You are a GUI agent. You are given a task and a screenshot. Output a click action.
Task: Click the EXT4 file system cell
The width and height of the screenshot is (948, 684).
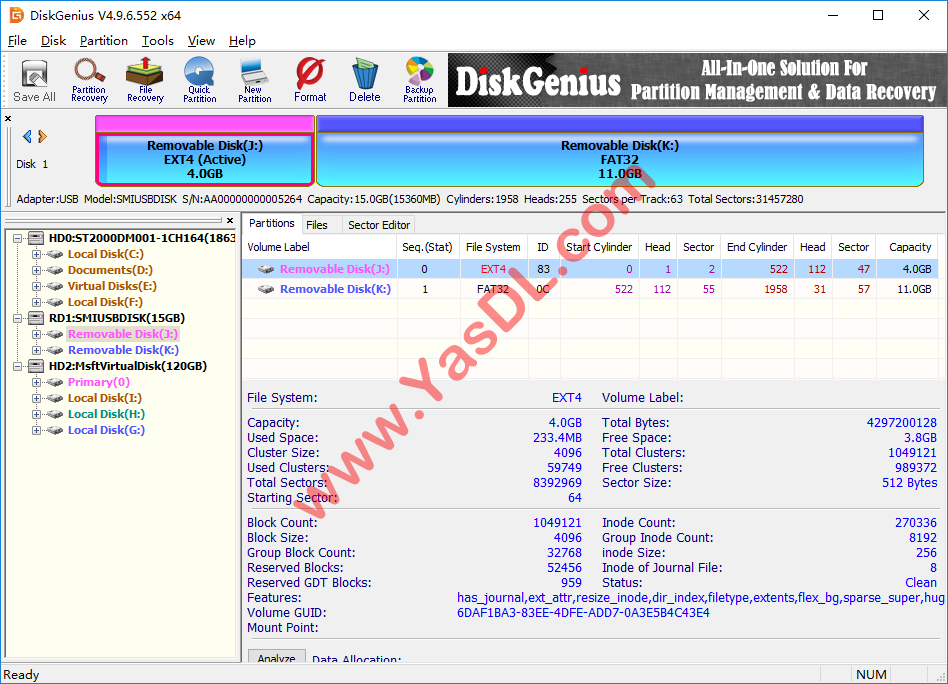point(493,269)
